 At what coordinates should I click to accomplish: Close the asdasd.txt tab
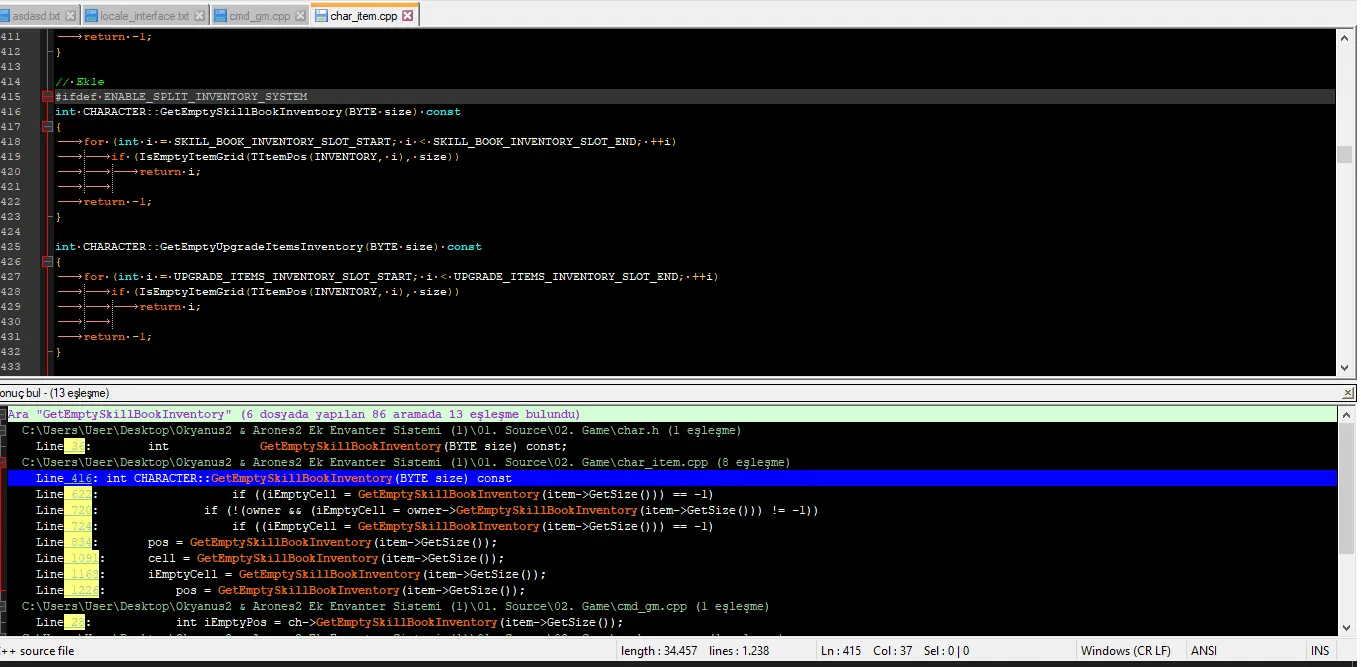pos(70,16)
